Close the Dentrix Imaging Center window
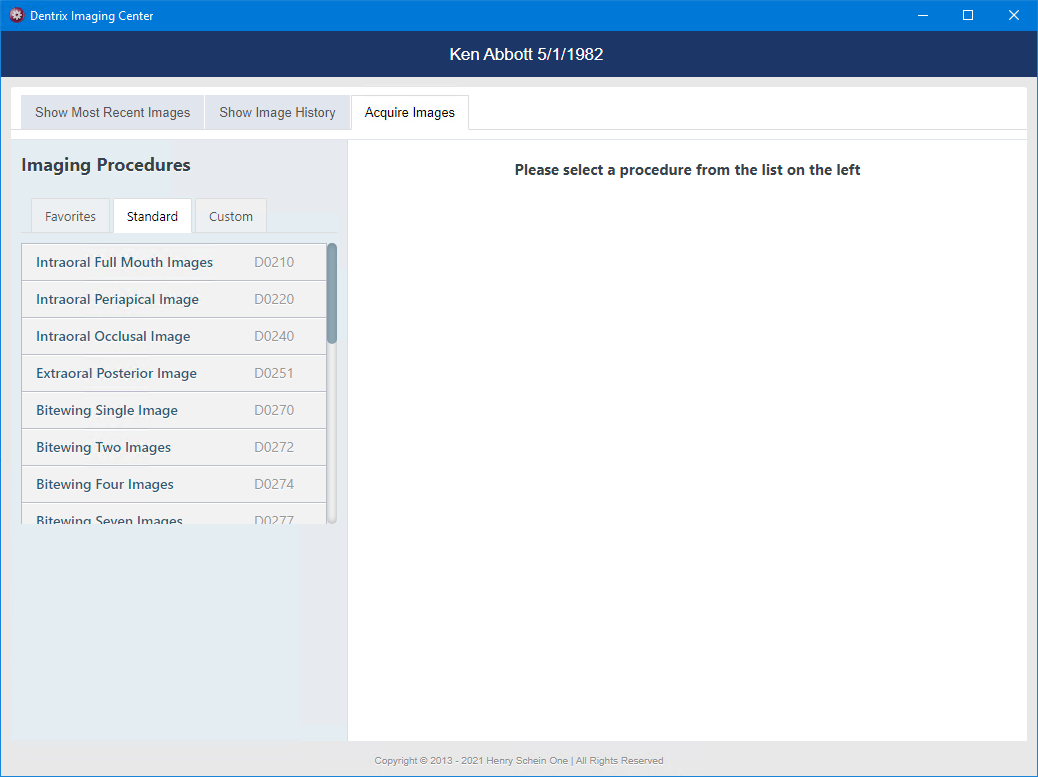The width and height of the screenshot is (1038, 777). click(1013, 16)
